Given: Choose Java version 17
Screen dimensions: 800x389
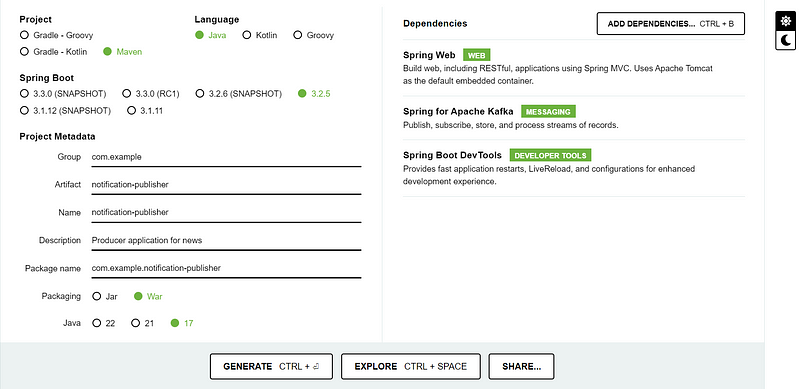Looking at the screenshot, I should [182, 323].
